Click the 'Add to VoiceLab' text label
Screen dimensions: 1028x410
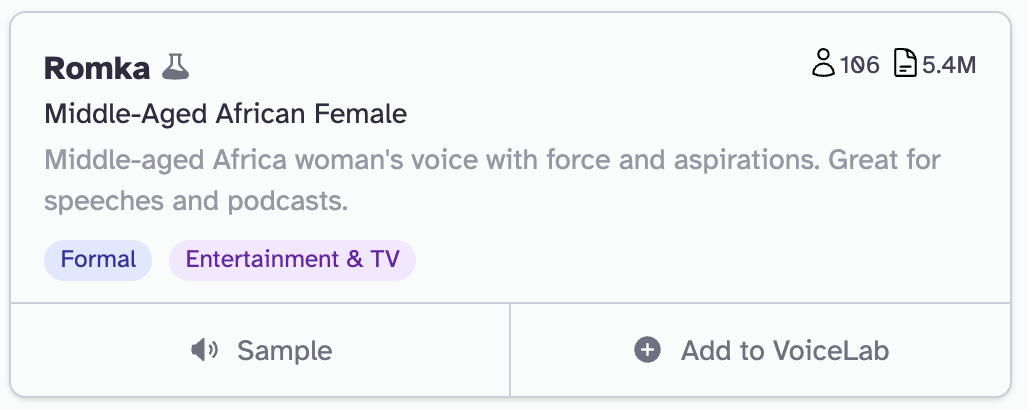[x=784, y=351]
